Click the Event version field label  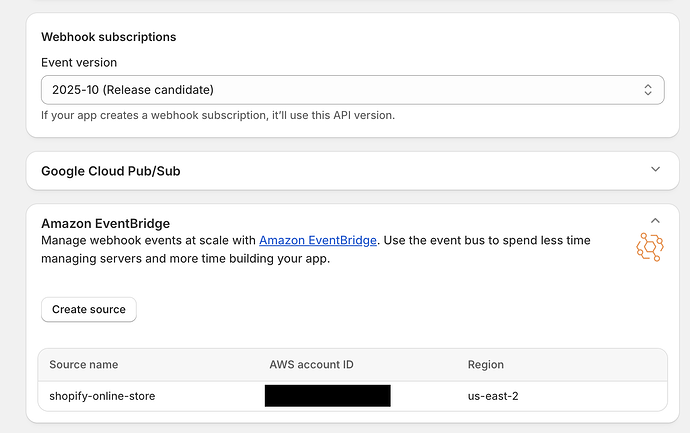(x=79, y=62)
